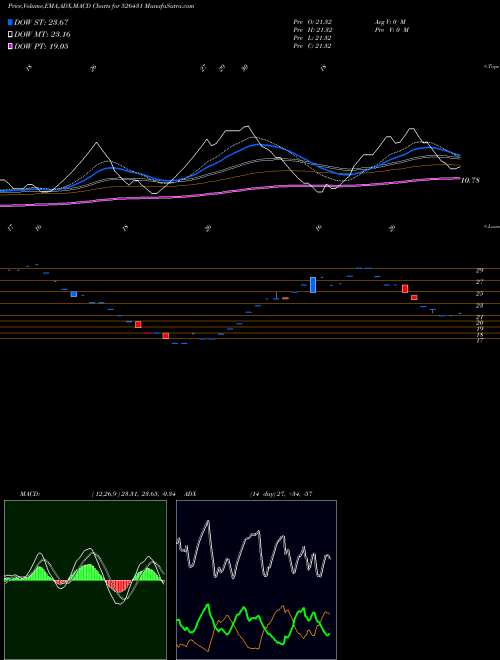The width and height of the screenshot is (500, 660).
Task: Click the Pre C: 21.32 value
Action: pos(312,46)
